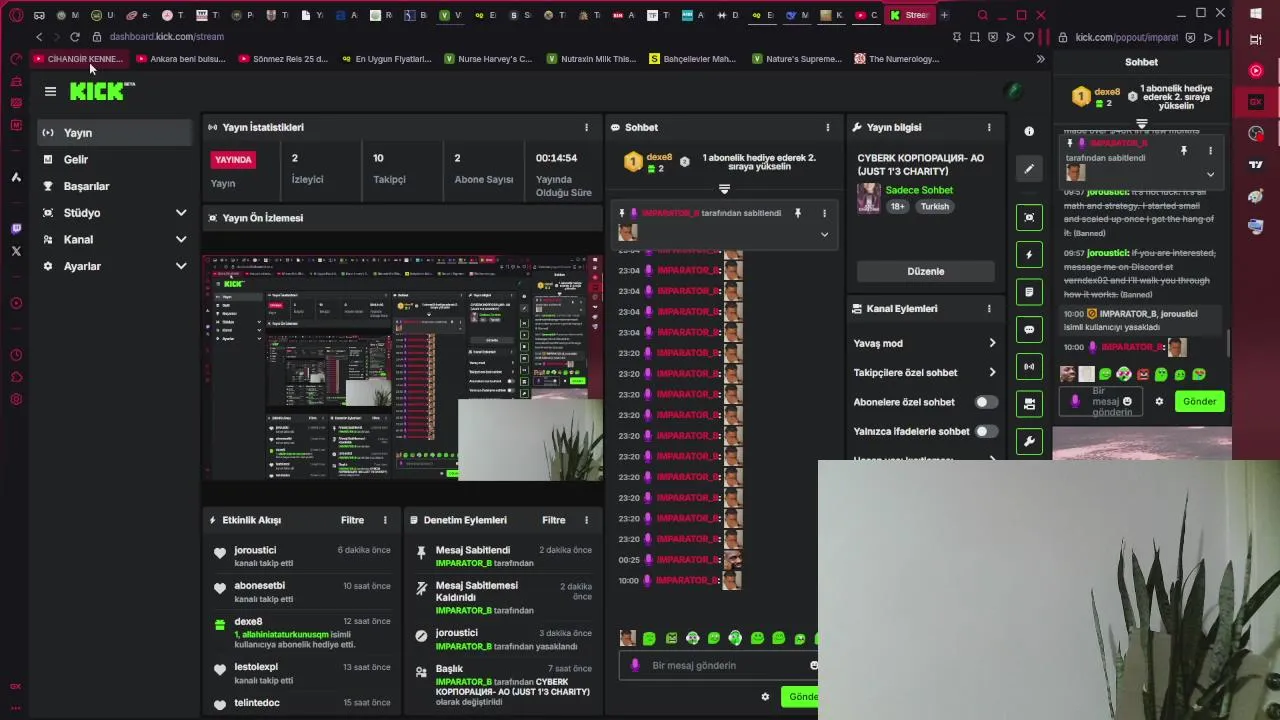Click Gönder button in popout chat
1280x720 pixels.
tap(1199, 402)
